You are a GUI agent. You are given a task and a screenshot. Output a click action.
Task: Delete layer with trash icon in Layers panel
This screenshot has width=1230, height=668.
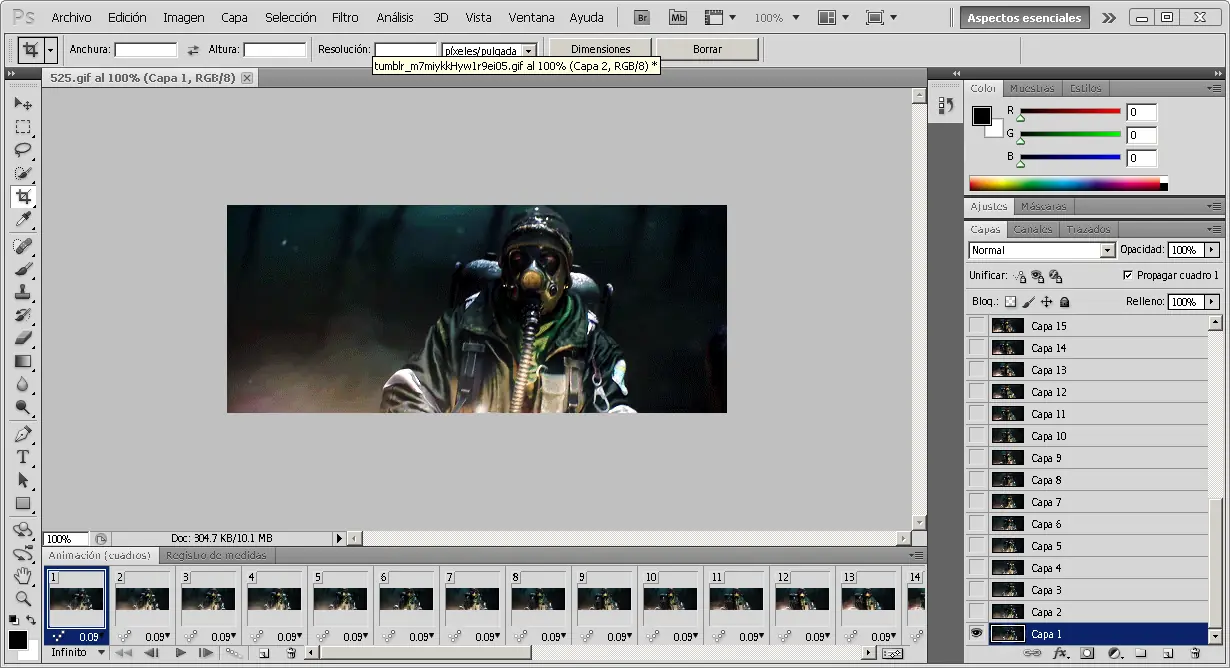1194,654
